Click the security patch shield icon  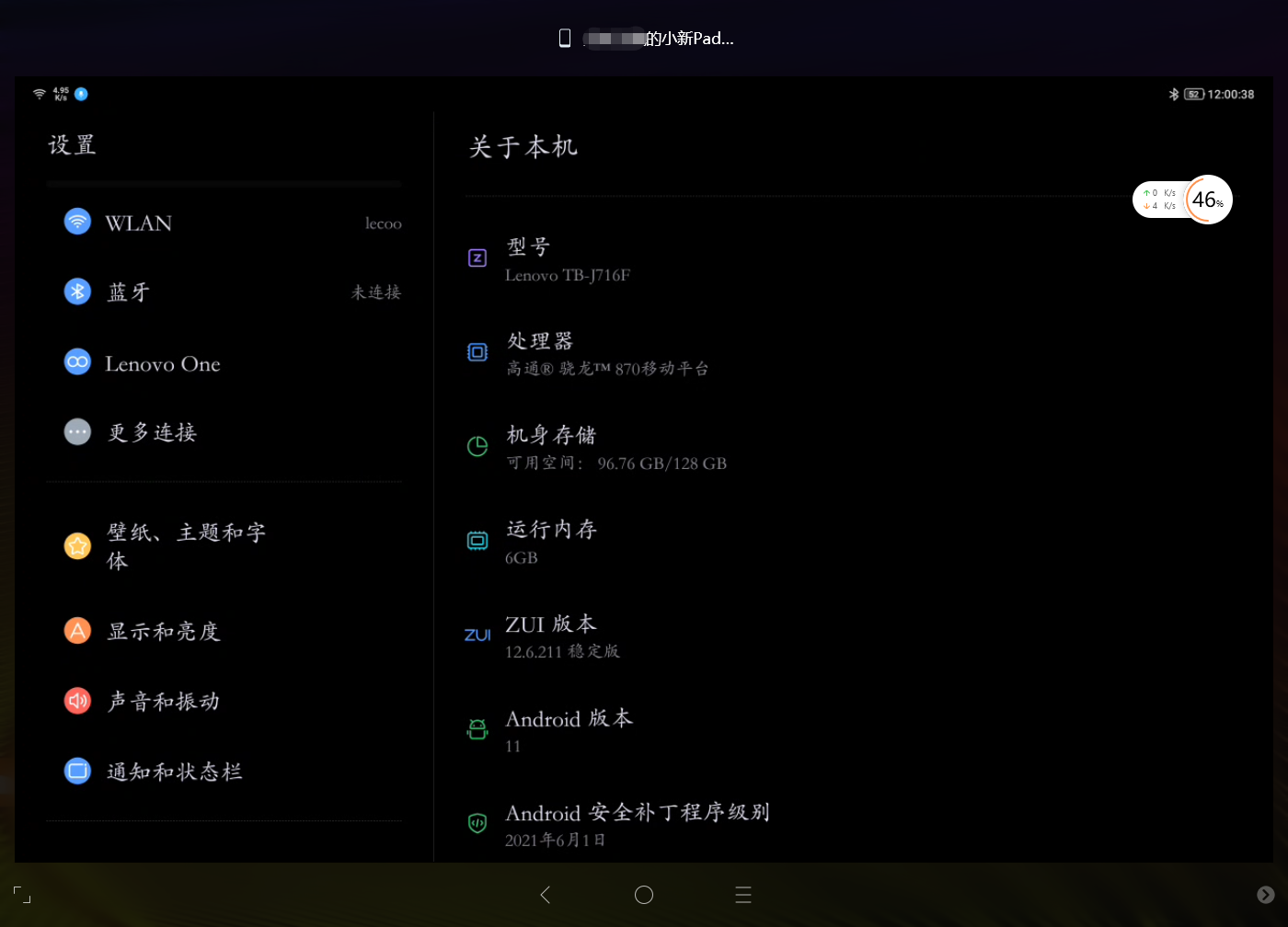pos(477,823)
